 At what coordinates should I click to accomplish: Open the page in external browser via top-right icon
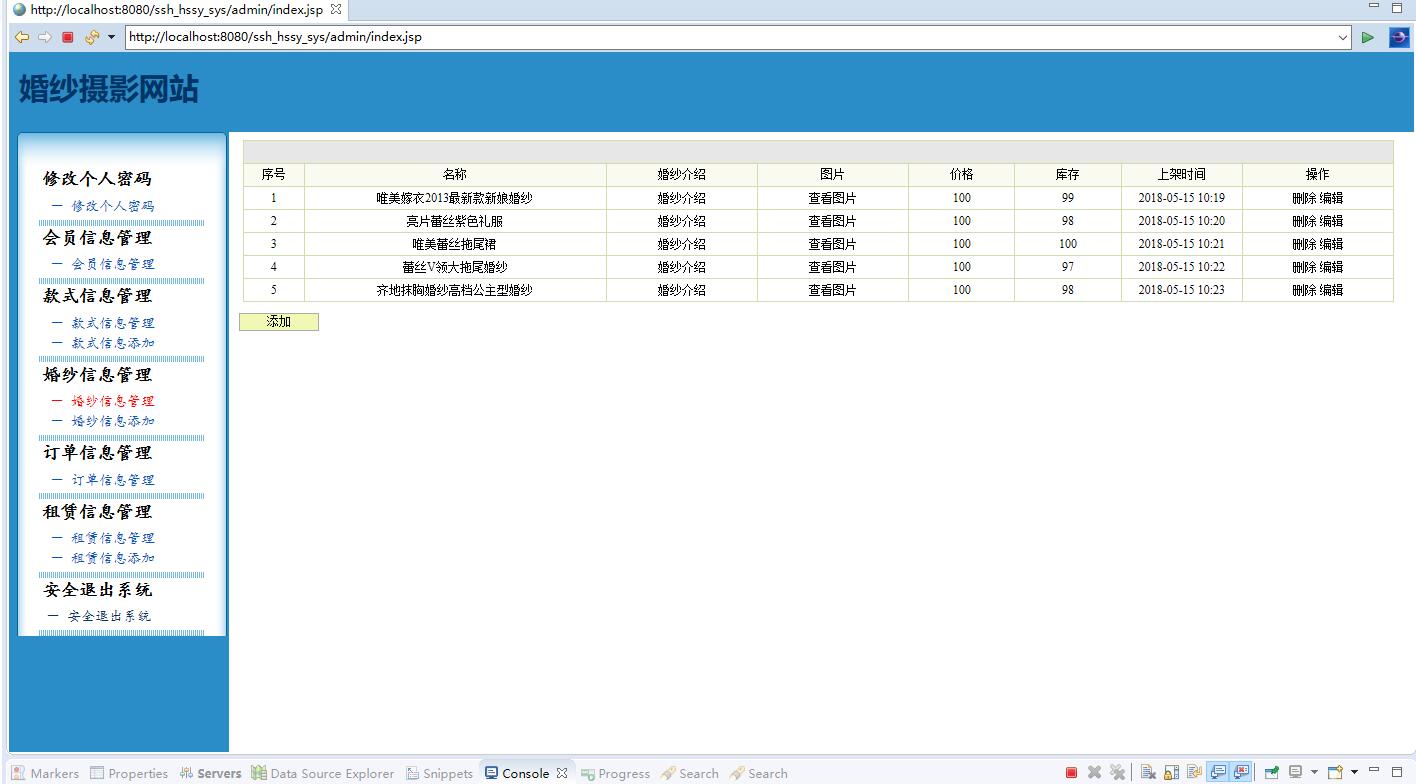click(1398, 36)
